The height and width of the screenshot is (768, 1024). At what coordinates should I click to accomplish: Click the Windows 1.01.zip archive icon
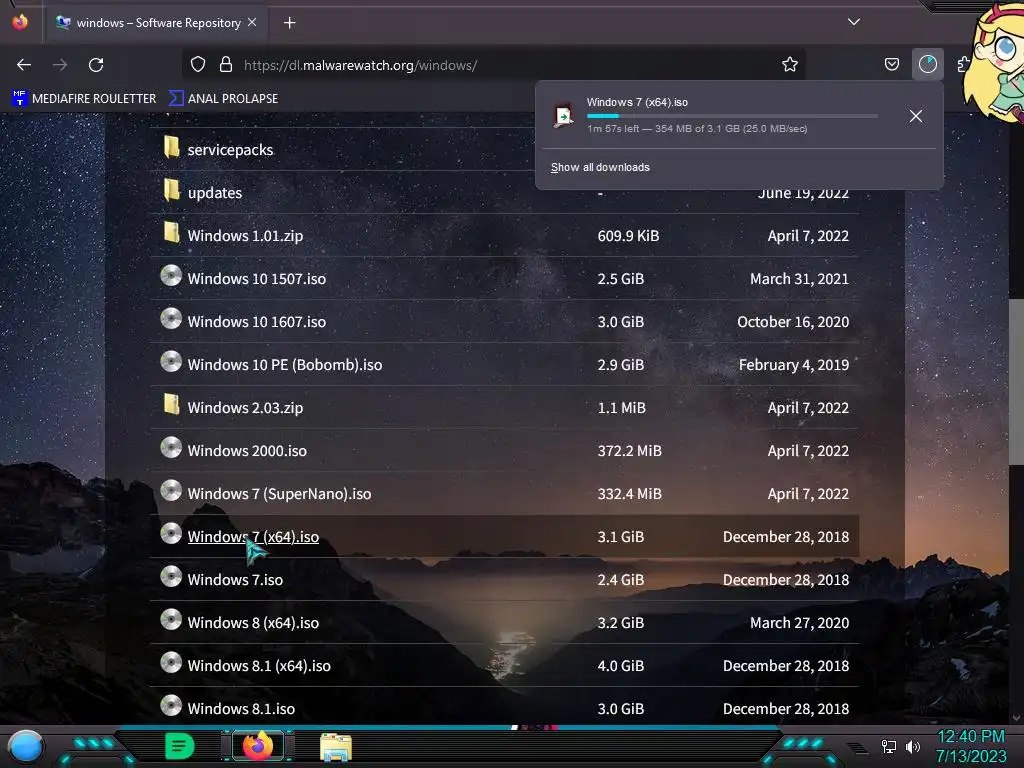pos(171,232)
